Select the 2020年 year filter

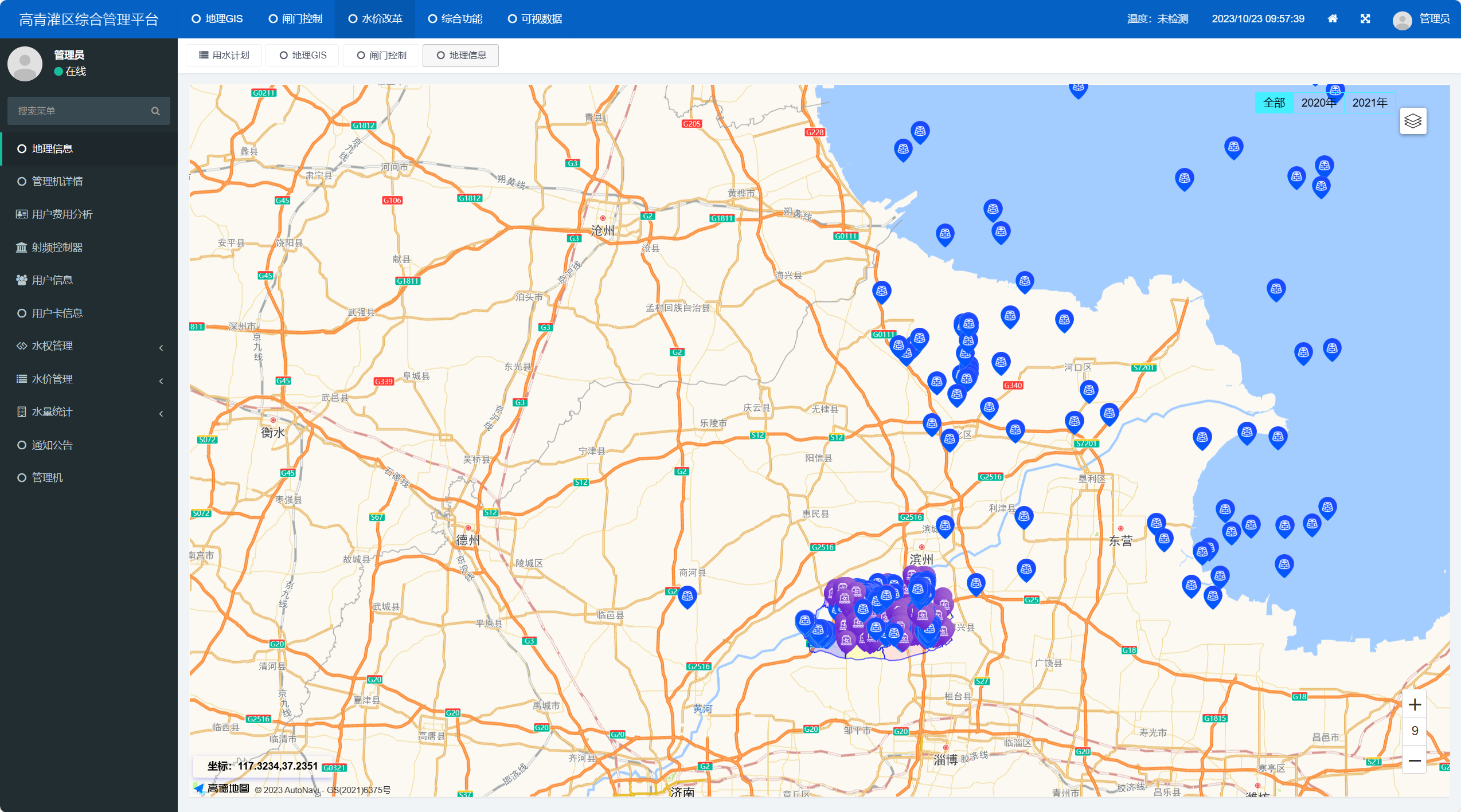[x=1318, y=103]
